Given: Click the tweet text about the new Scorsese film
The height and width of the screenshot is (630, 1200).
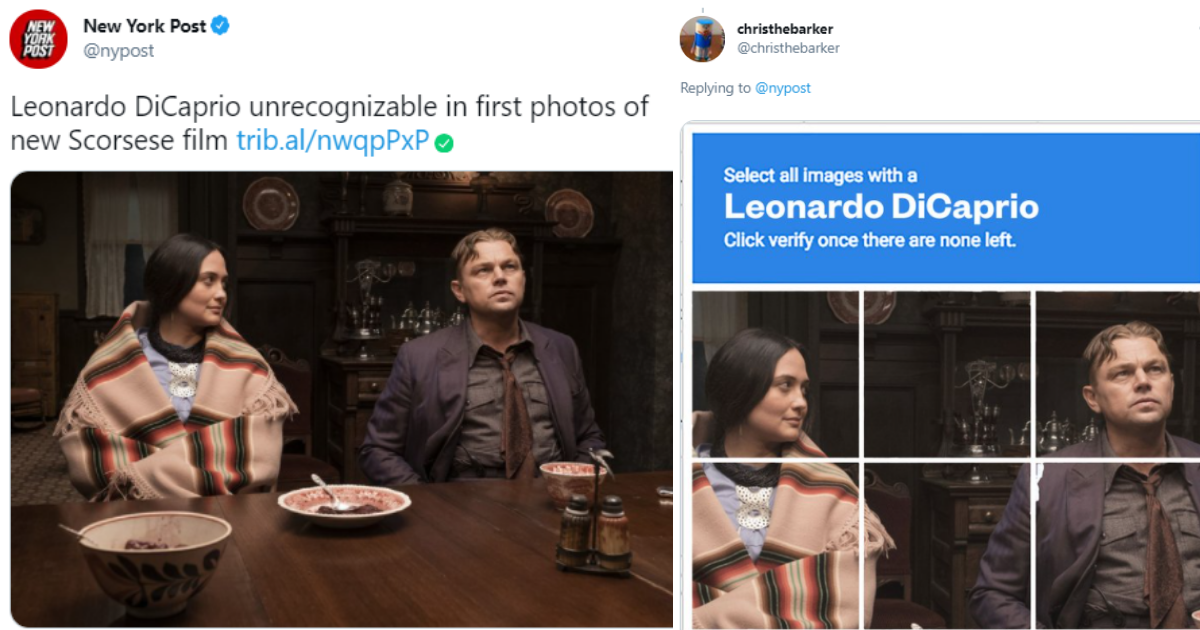Looking at the screenshot, I should [330, 123].
